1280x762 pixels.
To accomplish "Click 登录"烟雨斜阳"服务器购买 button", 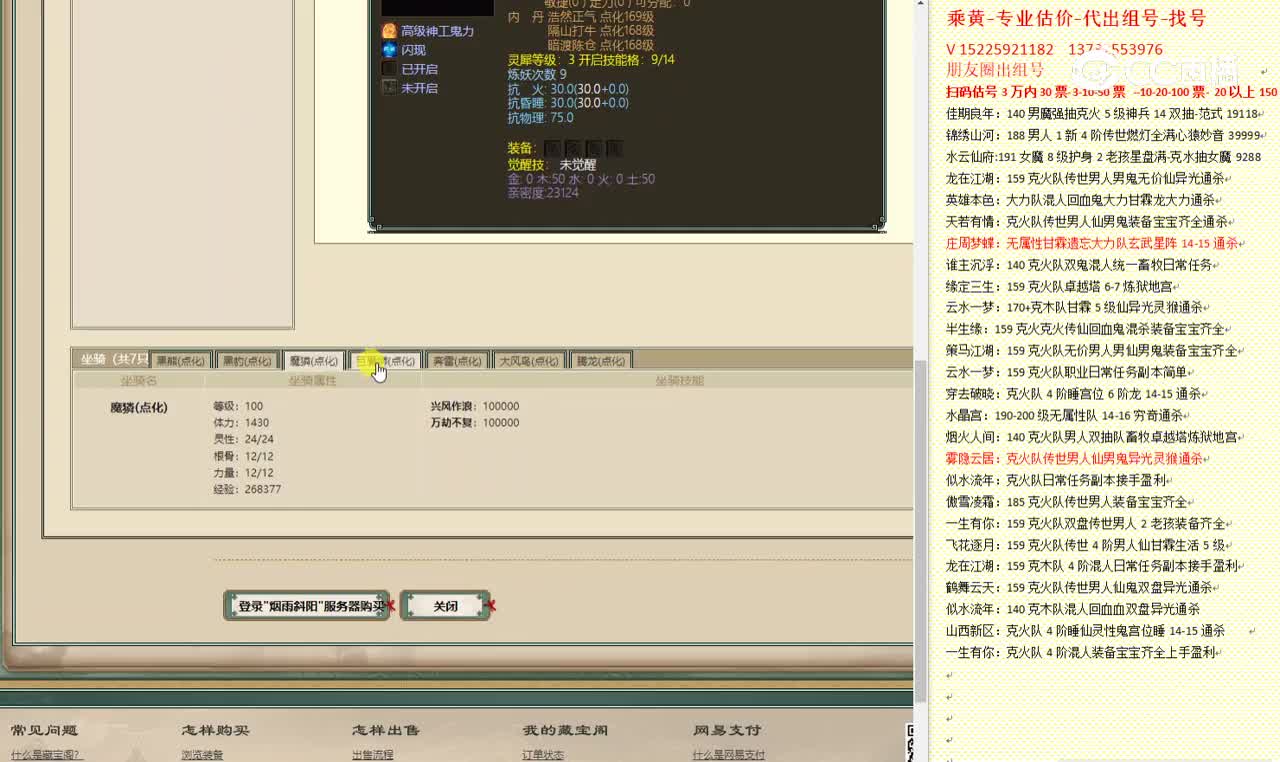I will 306,606.
